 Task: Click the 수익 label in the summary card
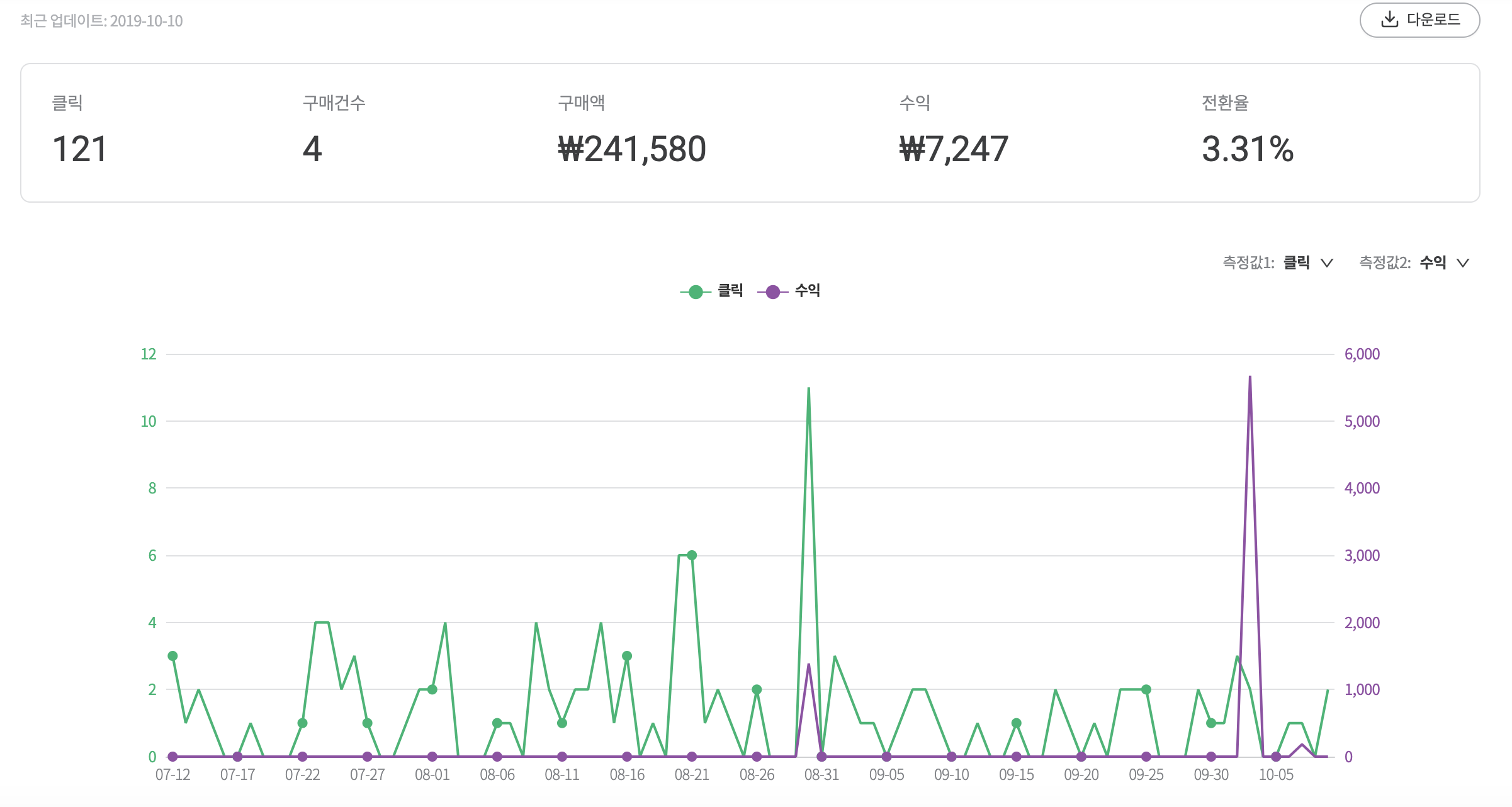(x=915, y=102)
